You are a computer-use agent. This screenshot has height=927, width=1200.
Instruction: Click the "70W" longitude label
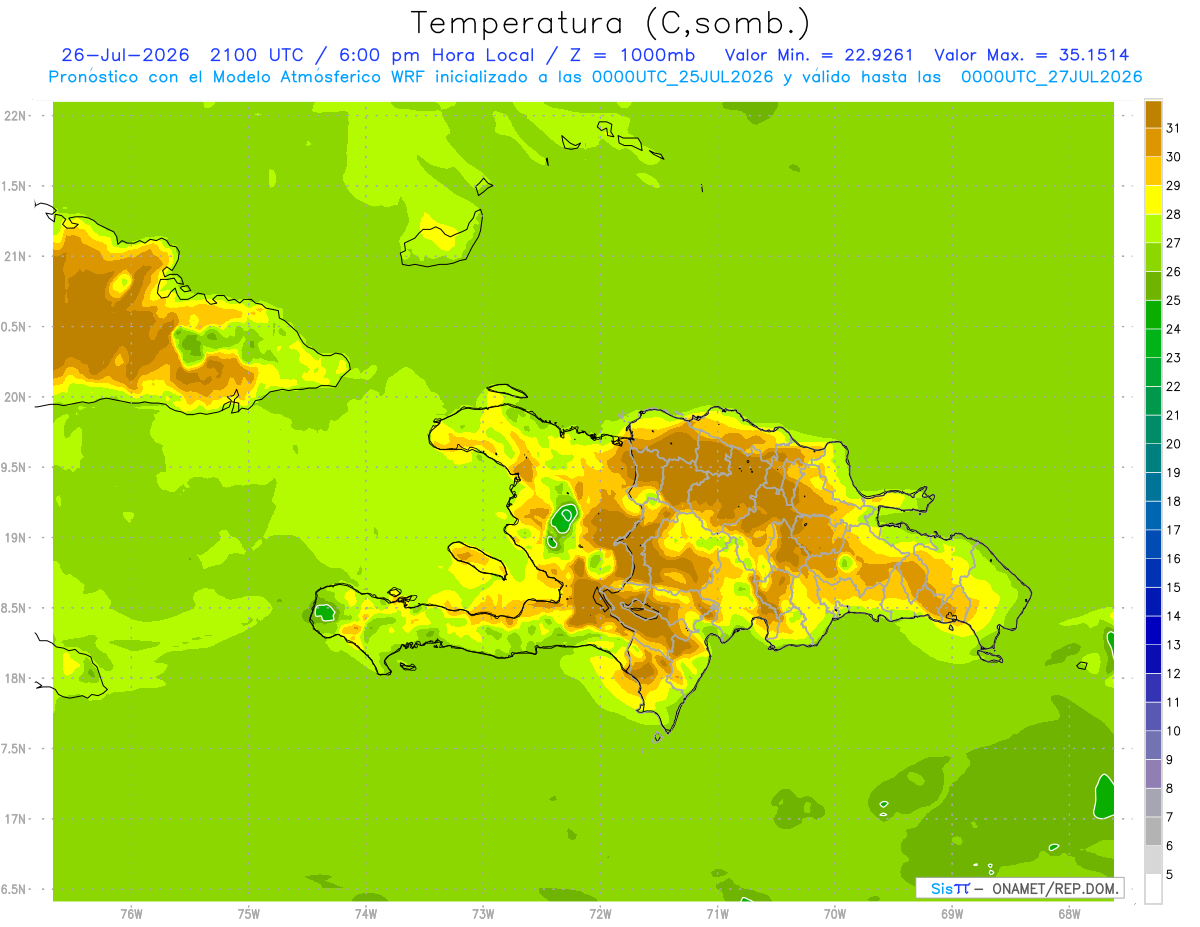[835, 914]
